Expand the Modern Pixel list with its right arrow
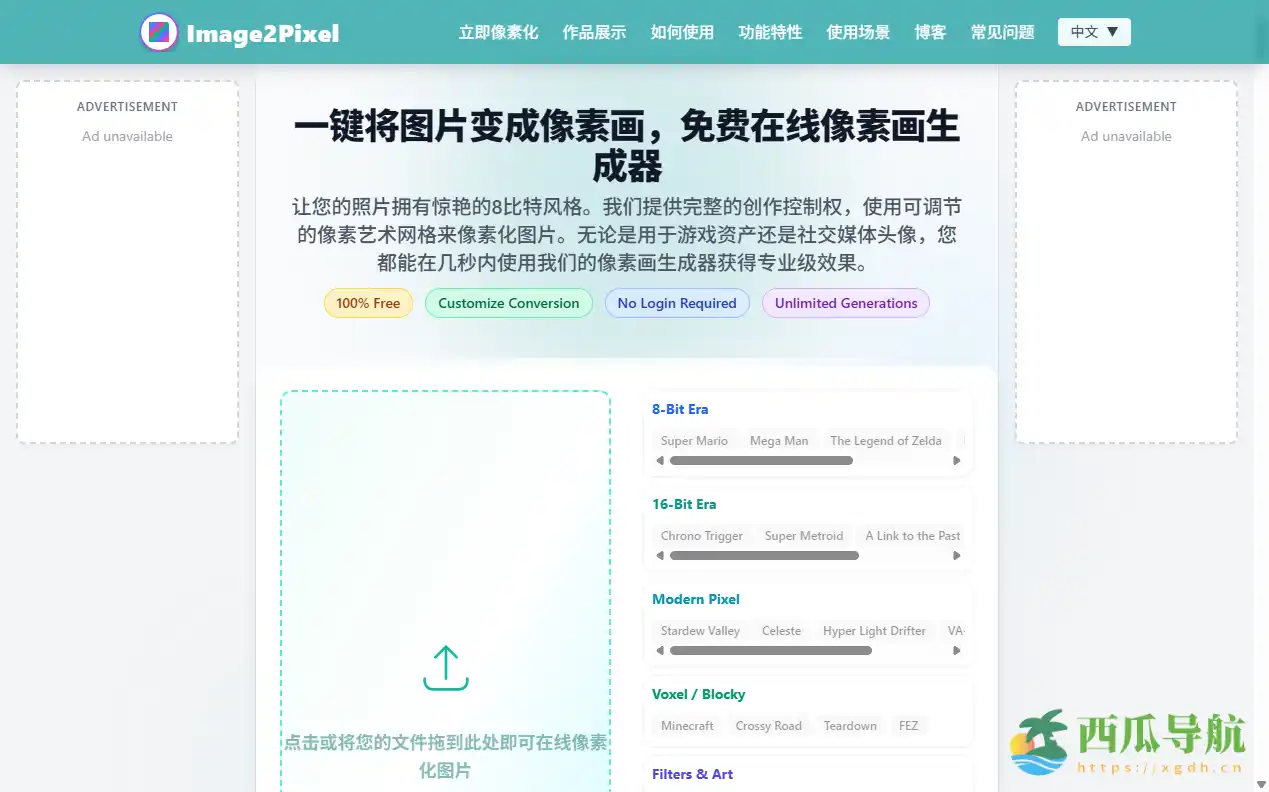This screenshot has width=1269, height=792. pos(956,650)
